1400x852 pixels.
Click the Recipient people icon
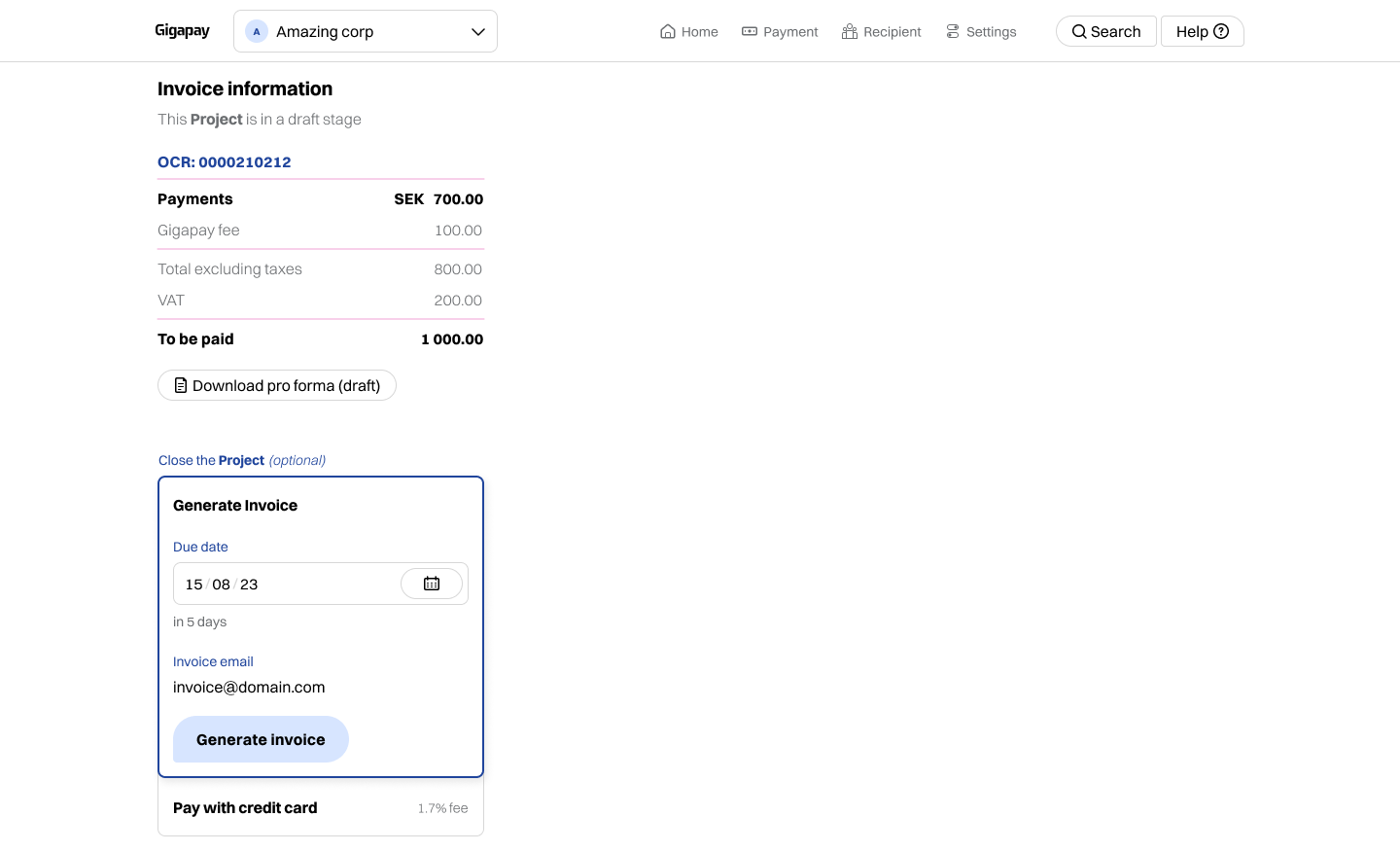850,31
